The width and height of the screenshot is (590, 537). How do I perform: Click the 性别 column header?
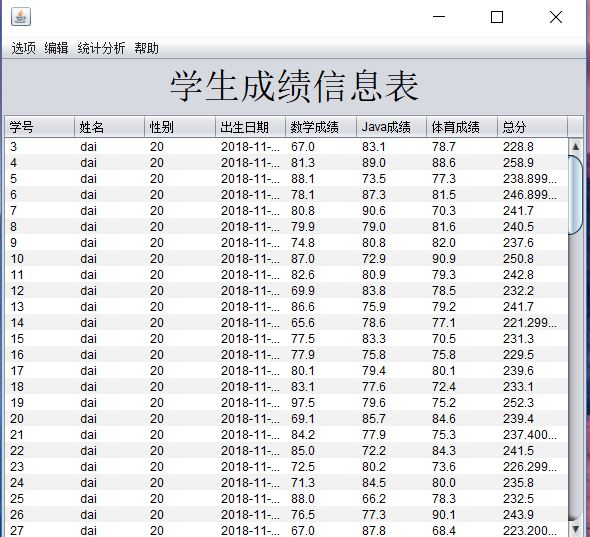tap(180, 127)
